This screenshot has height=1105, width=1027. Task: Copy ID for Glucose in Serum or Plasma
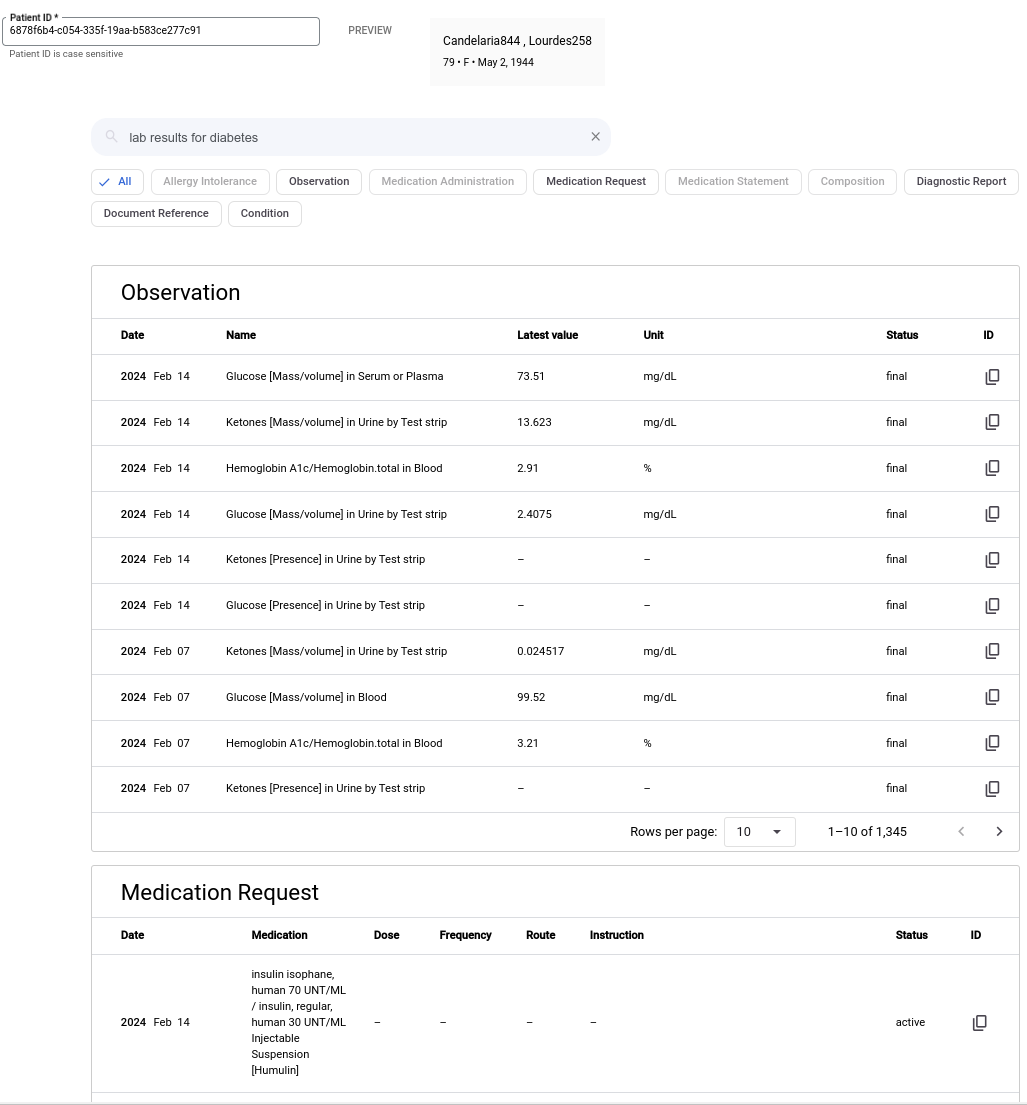(992, 377)
